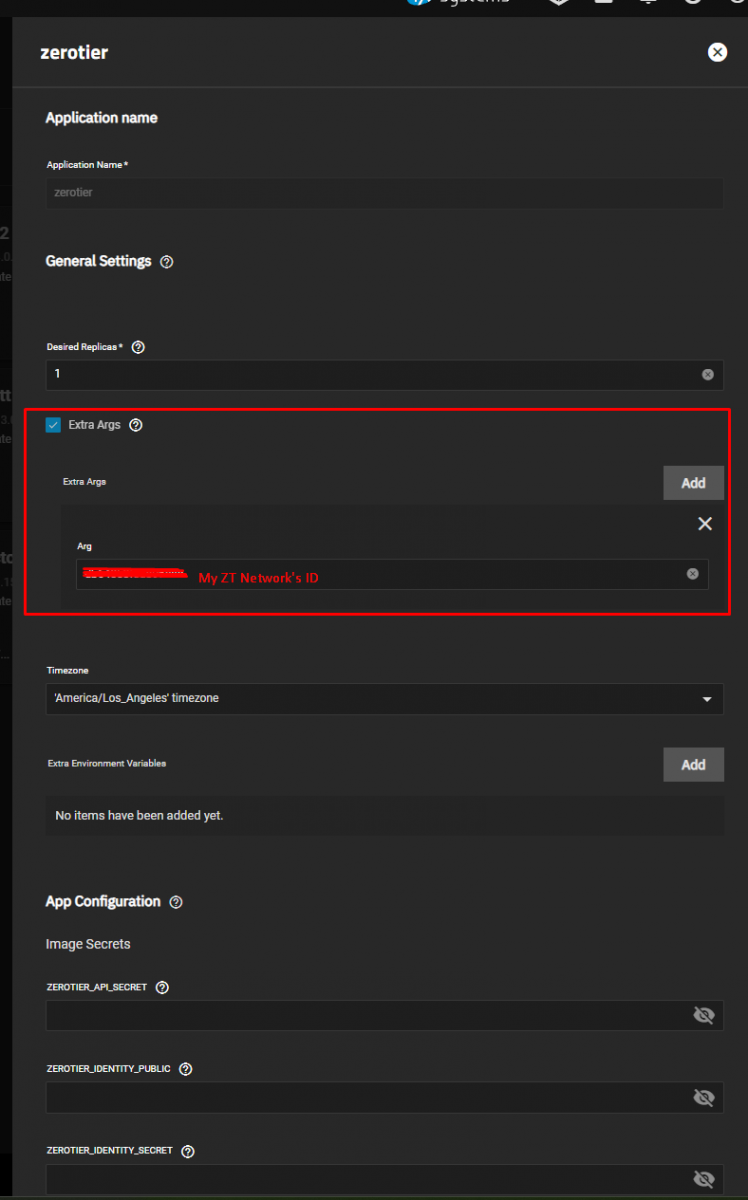Reveal the ZEROTIER_IDENTITY_PUBLIC value
This screenshot has width=748, height=1200.
(704, 1097)
